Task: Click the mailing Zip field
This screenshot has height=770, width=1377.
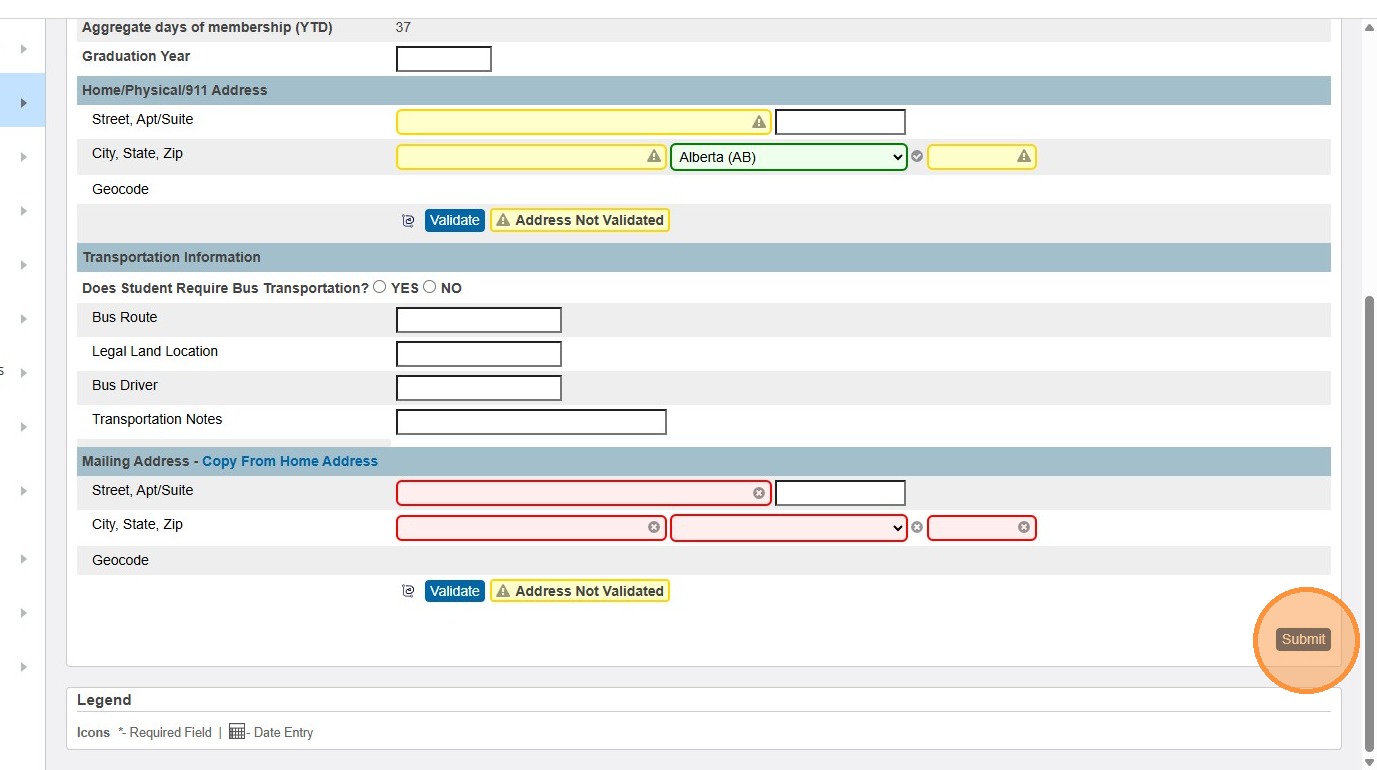Action: click(x=982, y=527)
